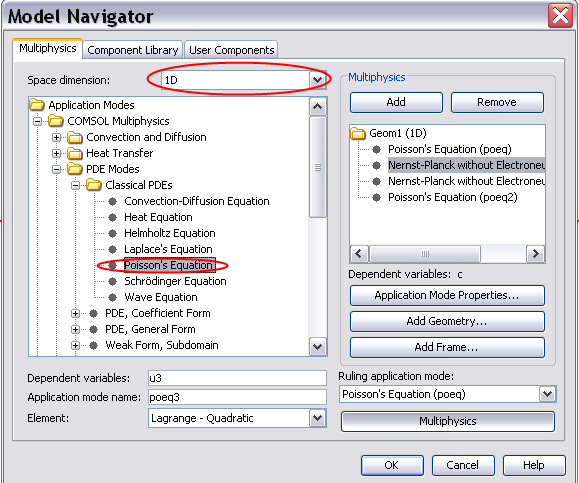Click the Multiphysics list scroll right arrow
The height and width of the screenshot is (483, 579).
click(x=535, y=254)
